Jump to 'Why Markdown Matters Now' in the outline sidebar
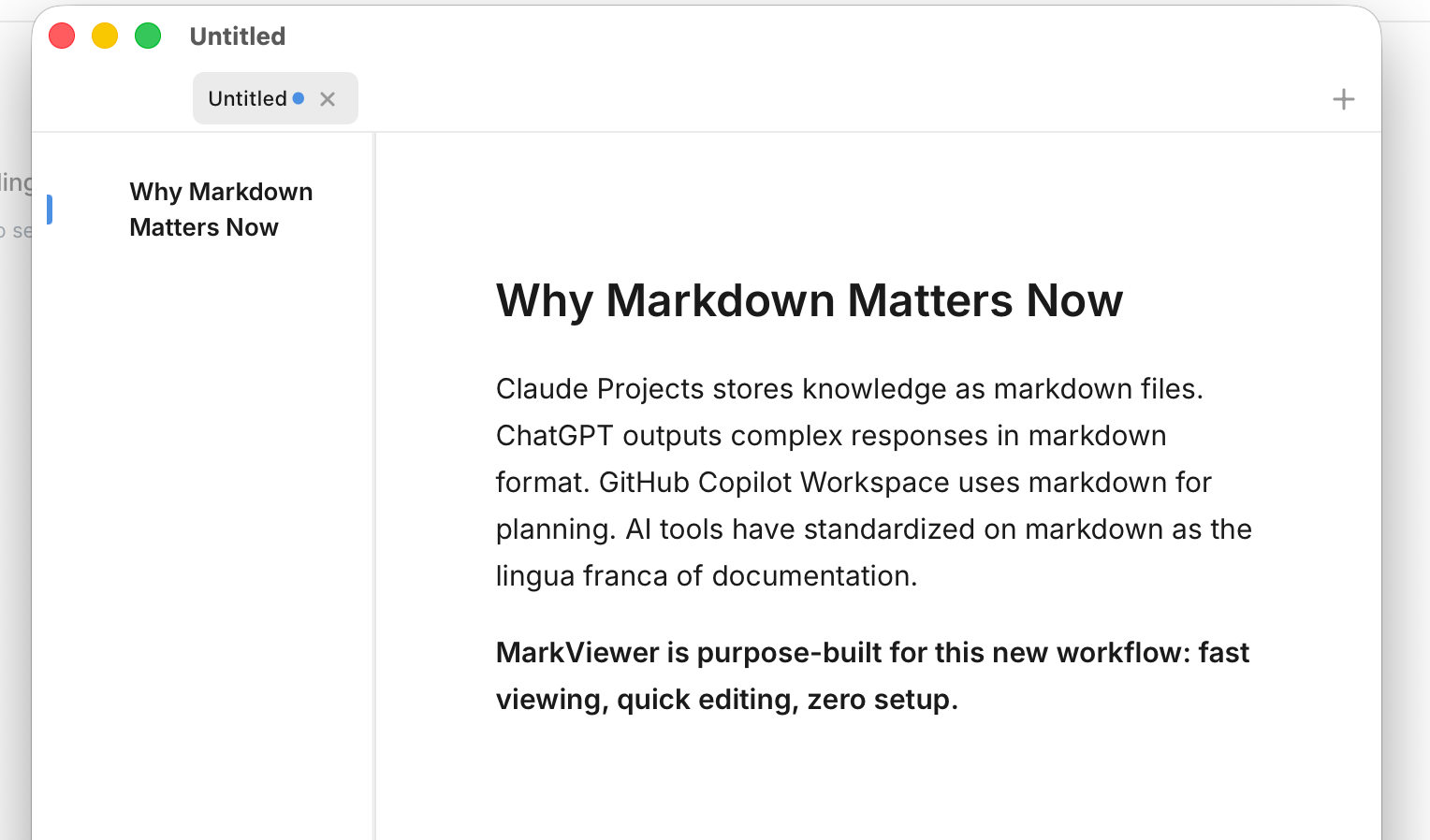Viewport: 1430px width, 840px height. click(x=221, y=210)
